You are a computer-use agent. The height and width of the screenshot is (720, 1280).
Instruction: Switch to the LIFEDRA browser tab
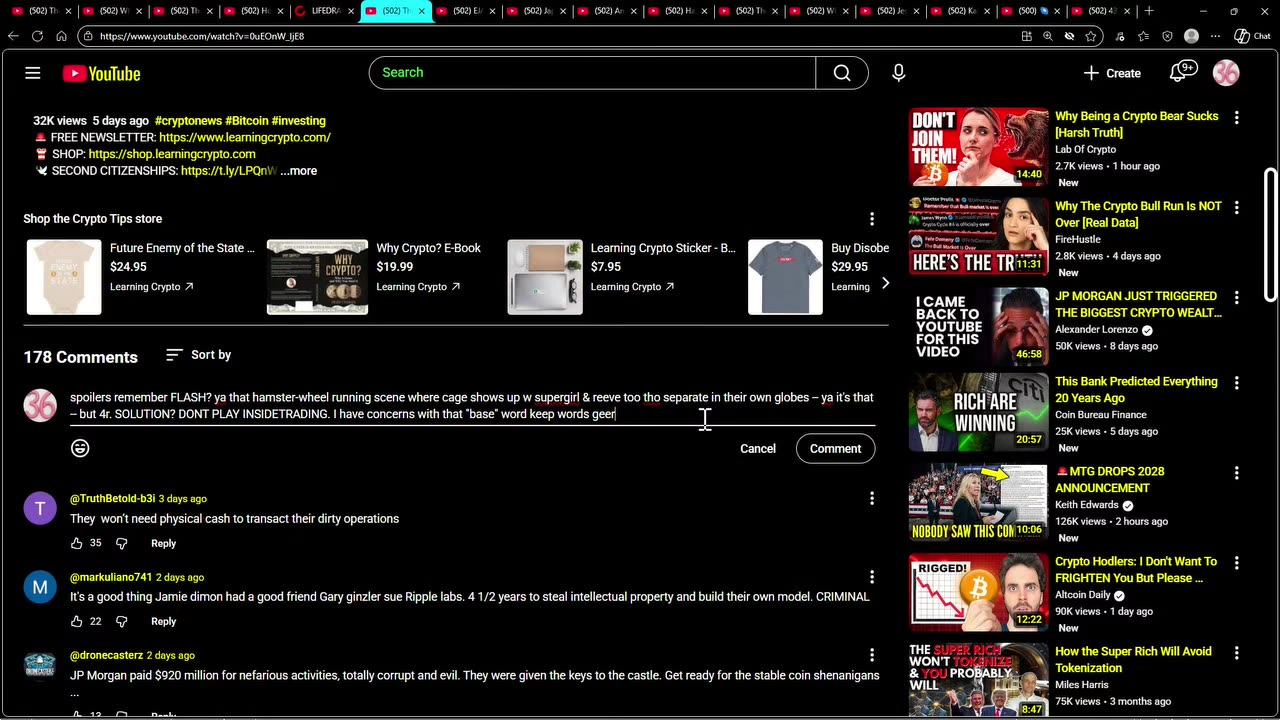point(325,11)
